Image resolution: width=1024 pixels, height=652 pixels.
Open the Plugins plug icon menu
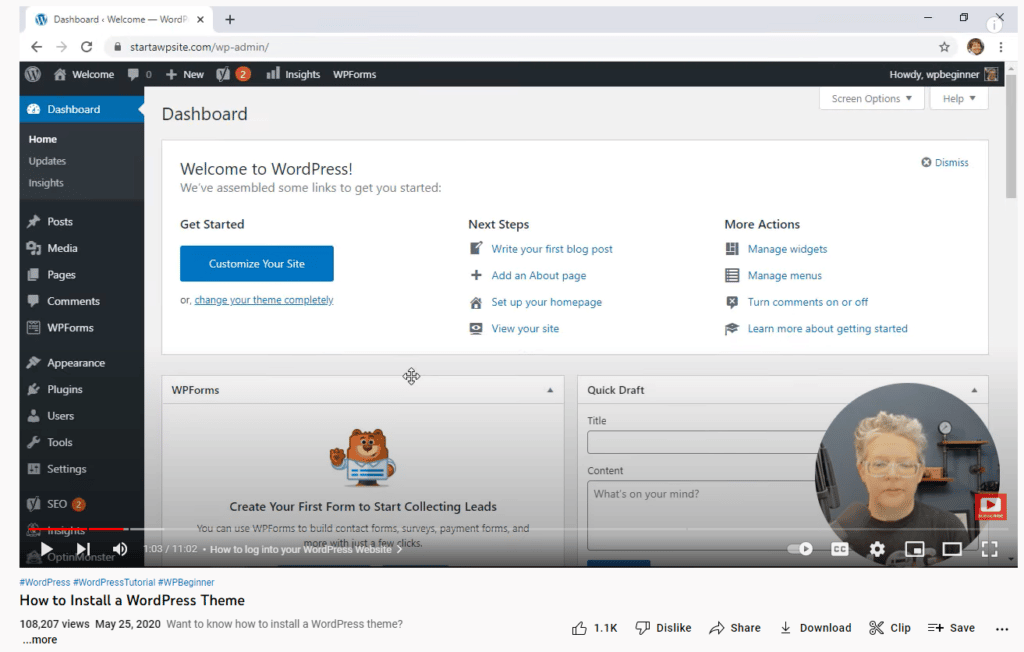point(33,389)
